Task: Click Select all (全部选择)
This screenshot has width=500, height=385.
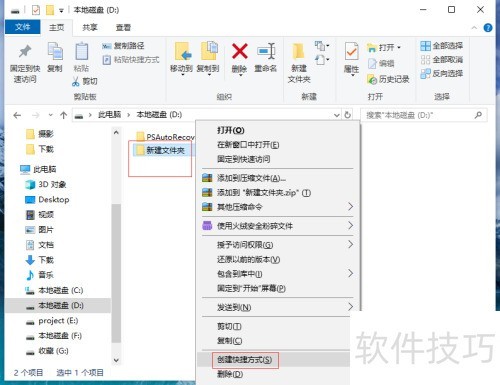Action: pyautogui.click(x=442, y=46)
